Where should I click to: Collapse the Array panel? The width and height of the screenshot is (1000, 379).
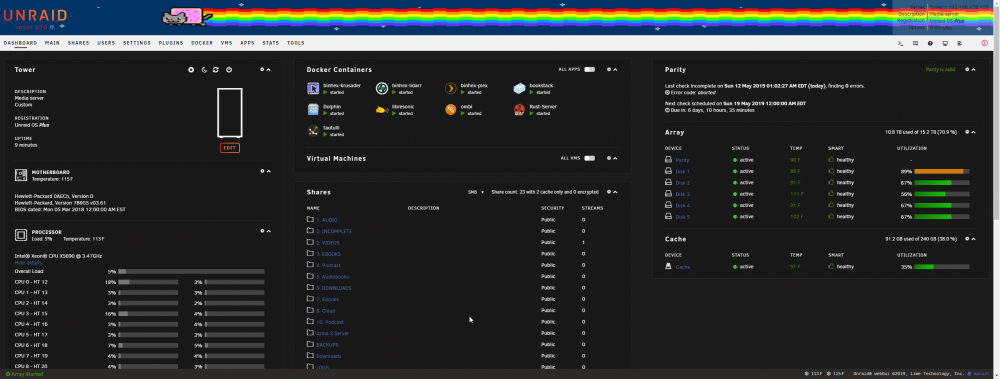click(x=973, y=132)
